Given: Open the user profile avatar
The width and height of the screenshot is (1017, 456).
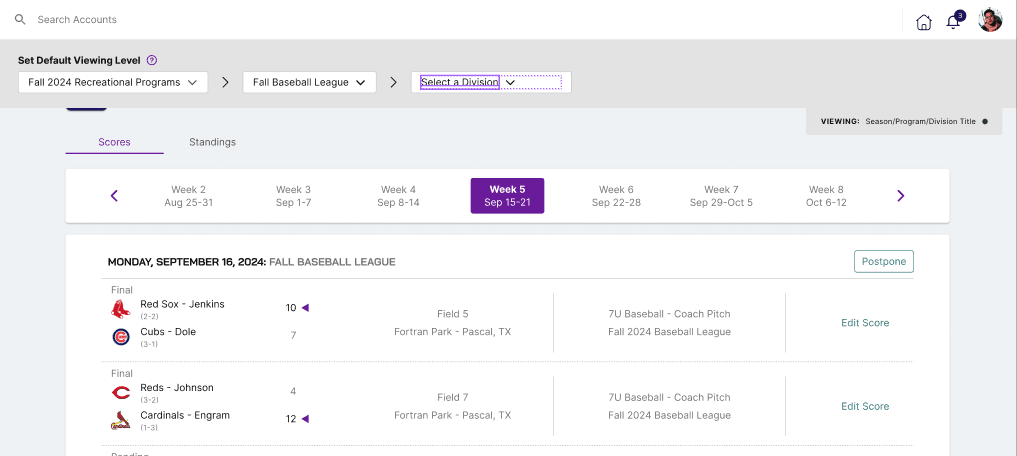Looking at the screenshot, I should pyautogui.click(x=990, y=20).
